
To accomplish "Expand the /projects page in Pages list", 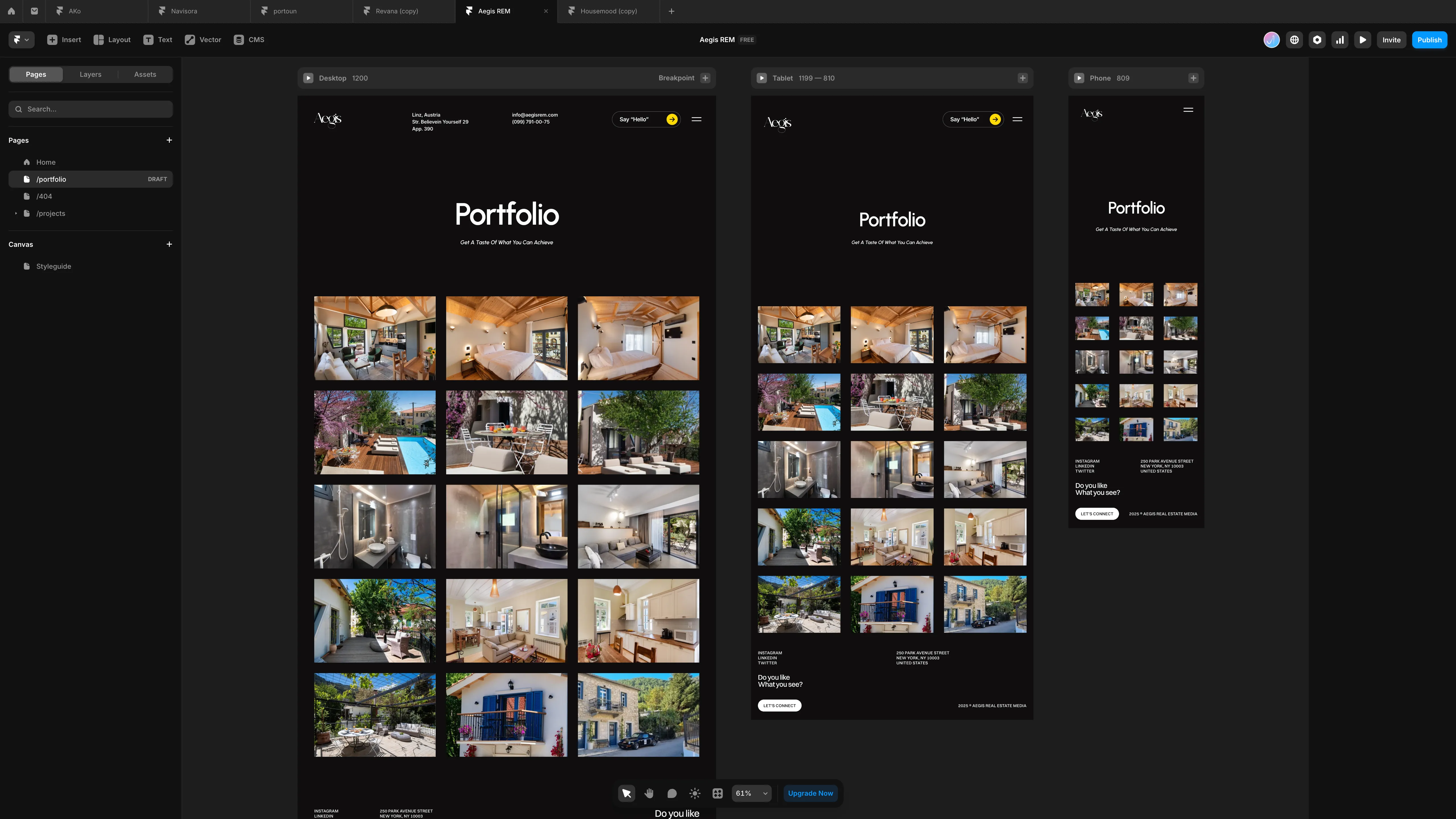I will (15, 213).
